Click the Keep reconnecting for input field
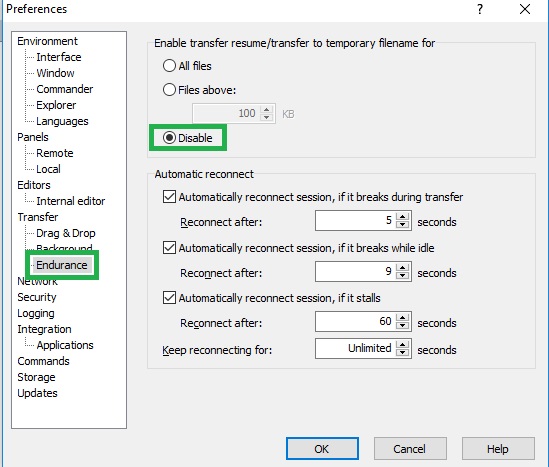The height and width of the screenshot is (467, 549). pyautogui.click(x=355, y=349)
